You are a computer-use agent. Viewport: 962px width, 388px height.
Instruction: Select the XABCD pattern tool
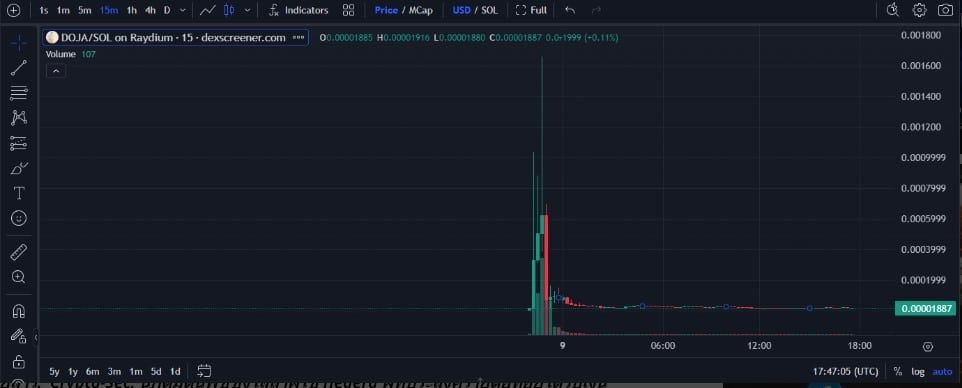[x=19, y=118]
